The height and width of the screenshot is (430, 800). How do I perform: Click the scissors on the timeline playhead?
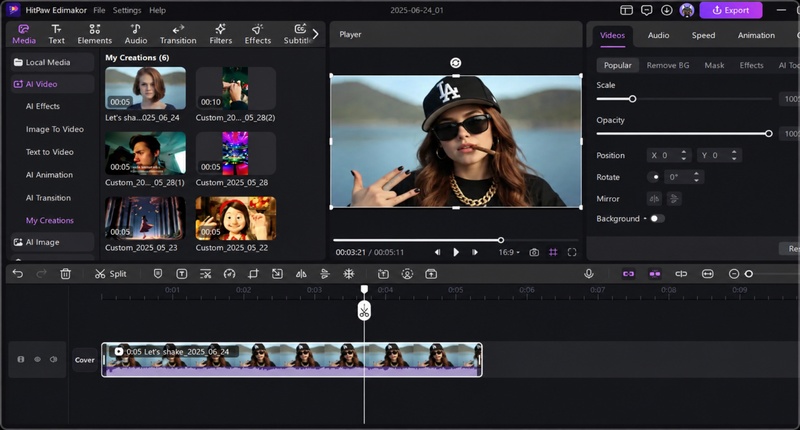pos(364,312)
